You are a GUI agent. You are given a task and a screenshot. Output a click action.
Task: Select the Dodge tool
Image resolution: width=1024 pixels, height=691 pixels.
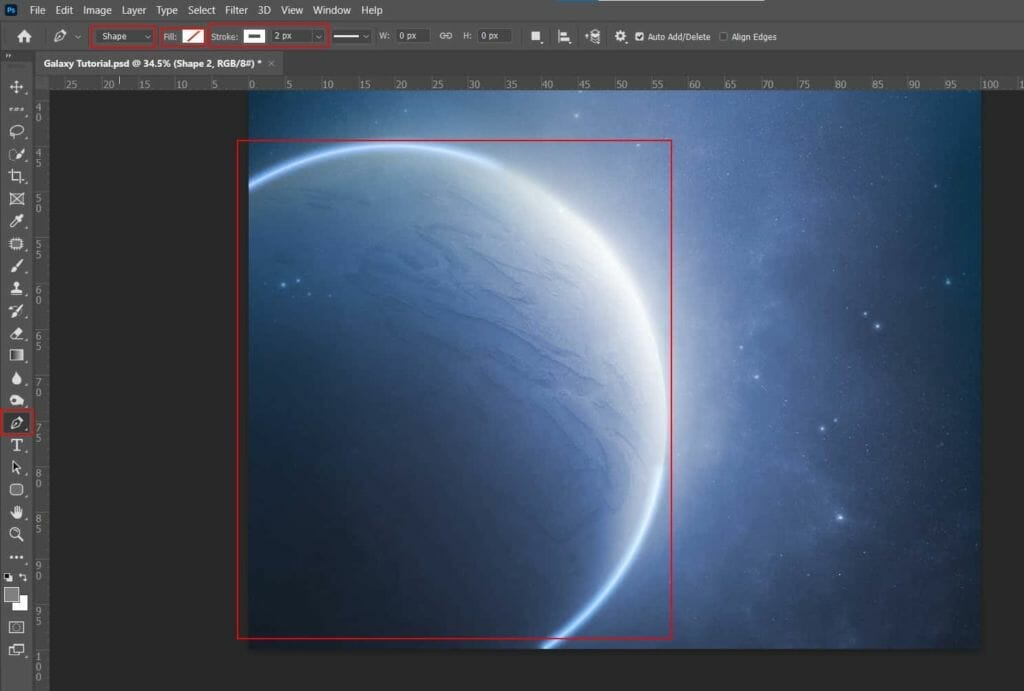(16, 400)
